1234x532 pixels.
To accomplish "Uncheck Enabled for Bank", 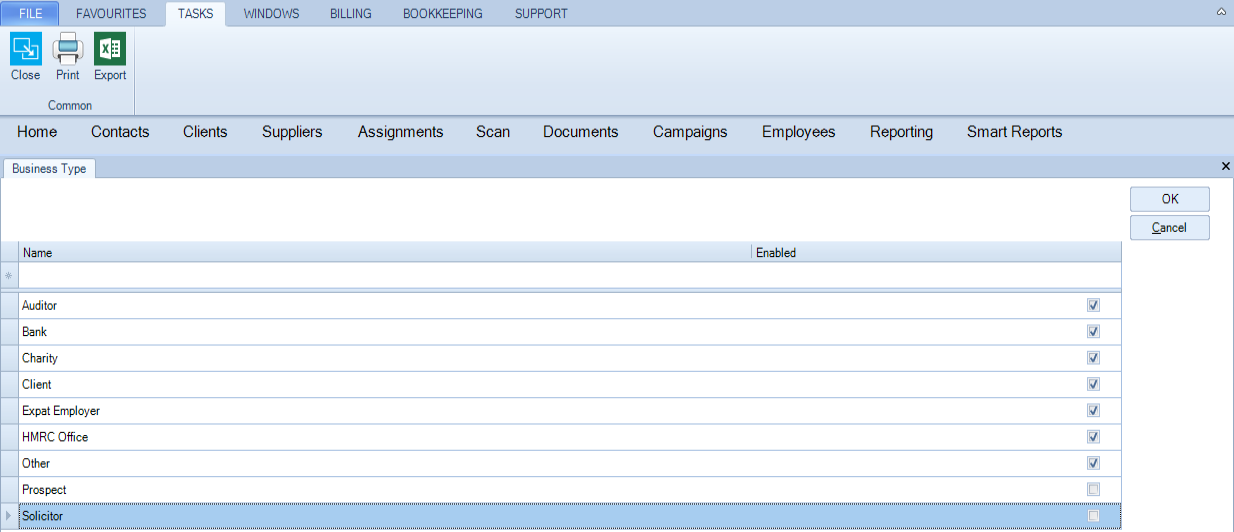I will [x=1093, y=332].
